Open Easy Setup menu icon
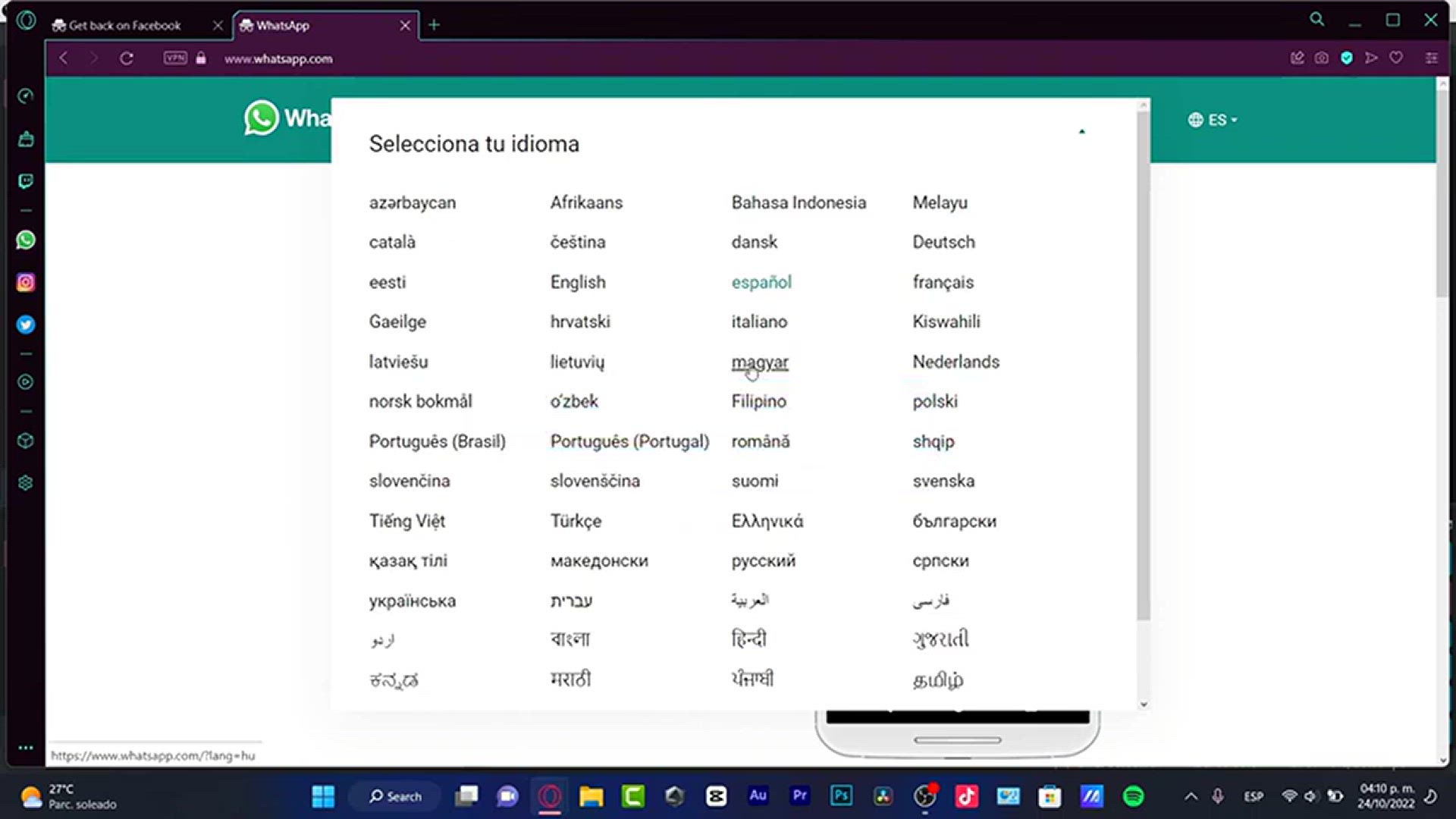The height and width of the screenshot is (819, 1456). click(1432, 58)
